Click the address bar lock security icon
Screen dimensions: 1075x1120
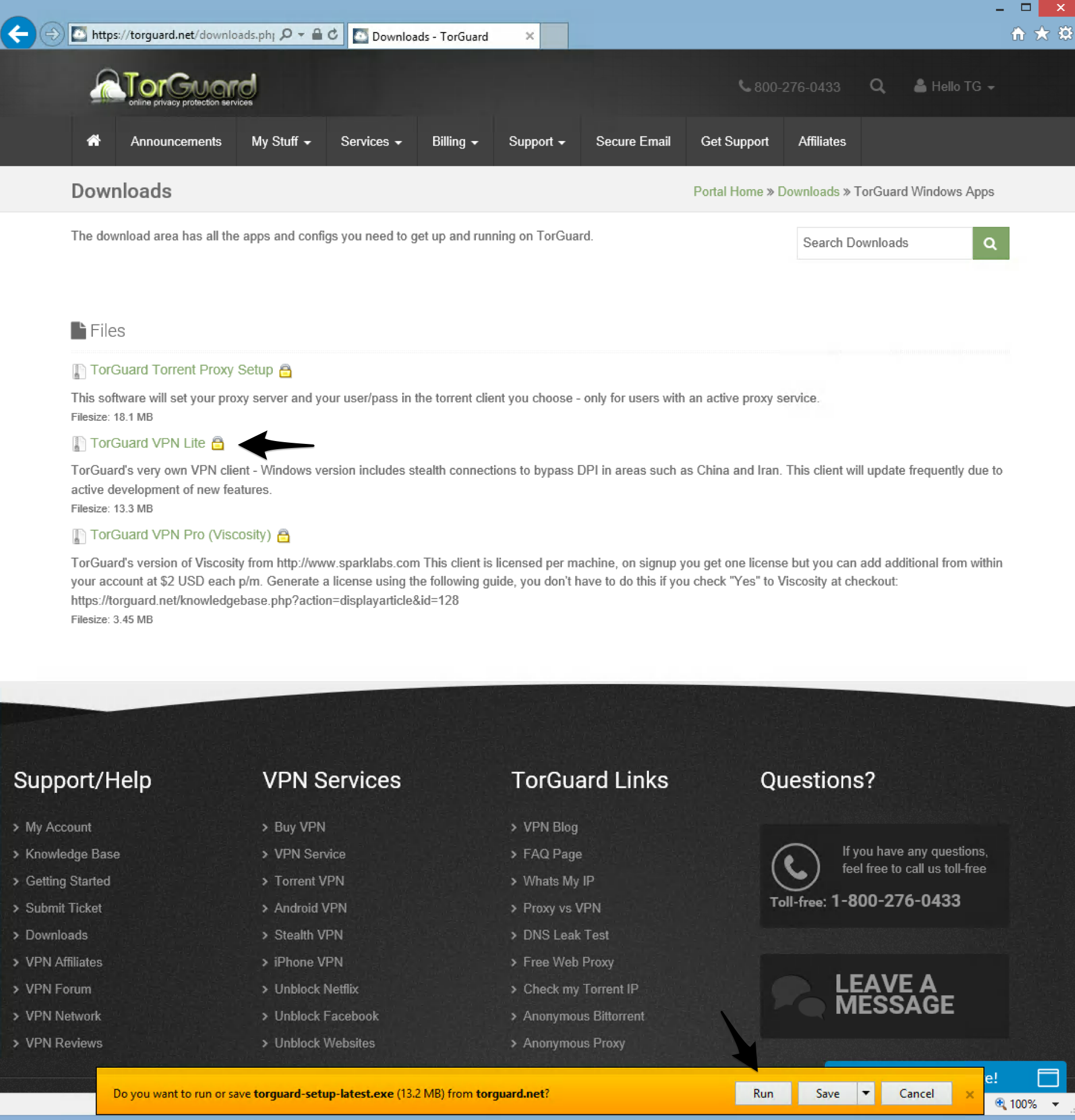[x=317, y=35]
